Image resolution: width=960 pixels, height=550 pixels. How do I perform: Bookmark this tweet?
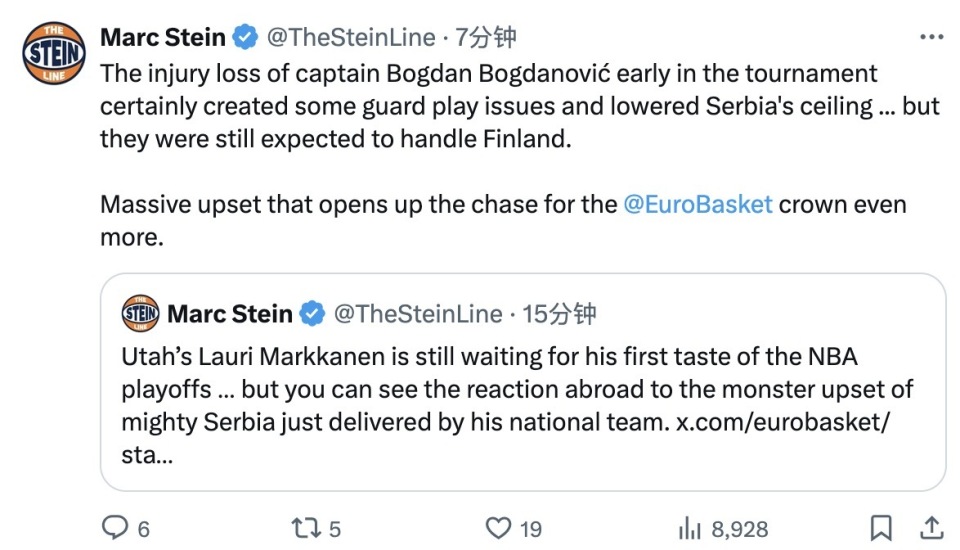pyautogui.click(x=881, y=527)
